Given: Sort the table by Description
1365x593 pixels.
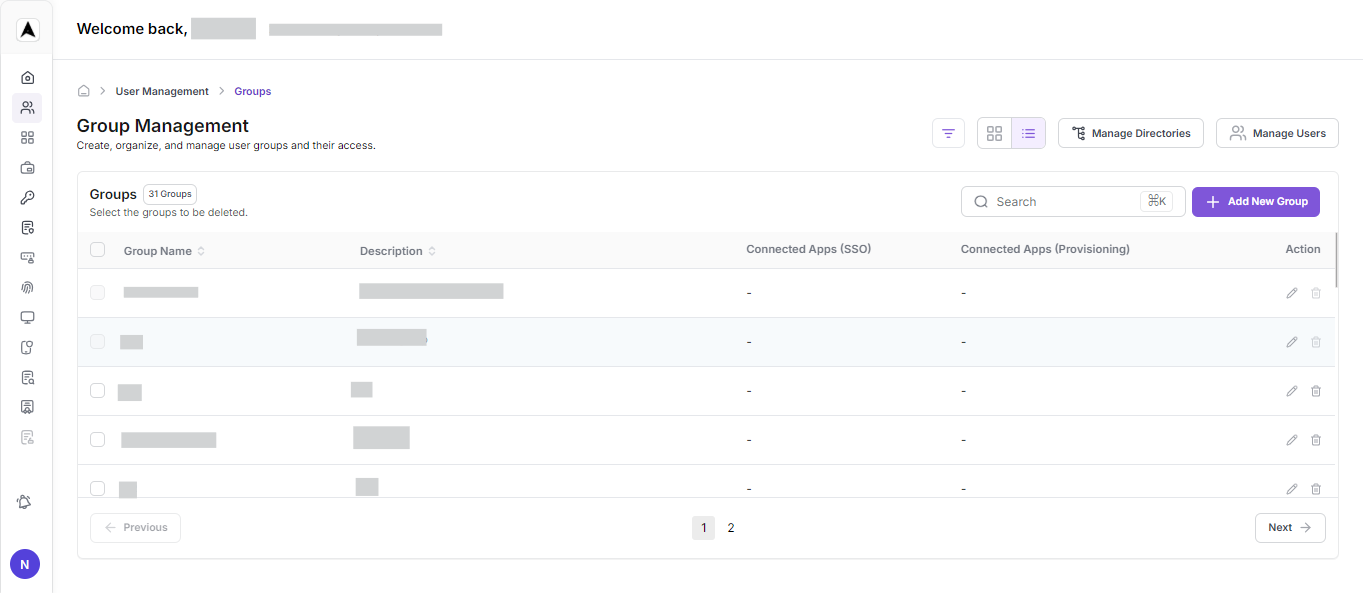Looking at the screenshot, I should (x=430, y=250).
